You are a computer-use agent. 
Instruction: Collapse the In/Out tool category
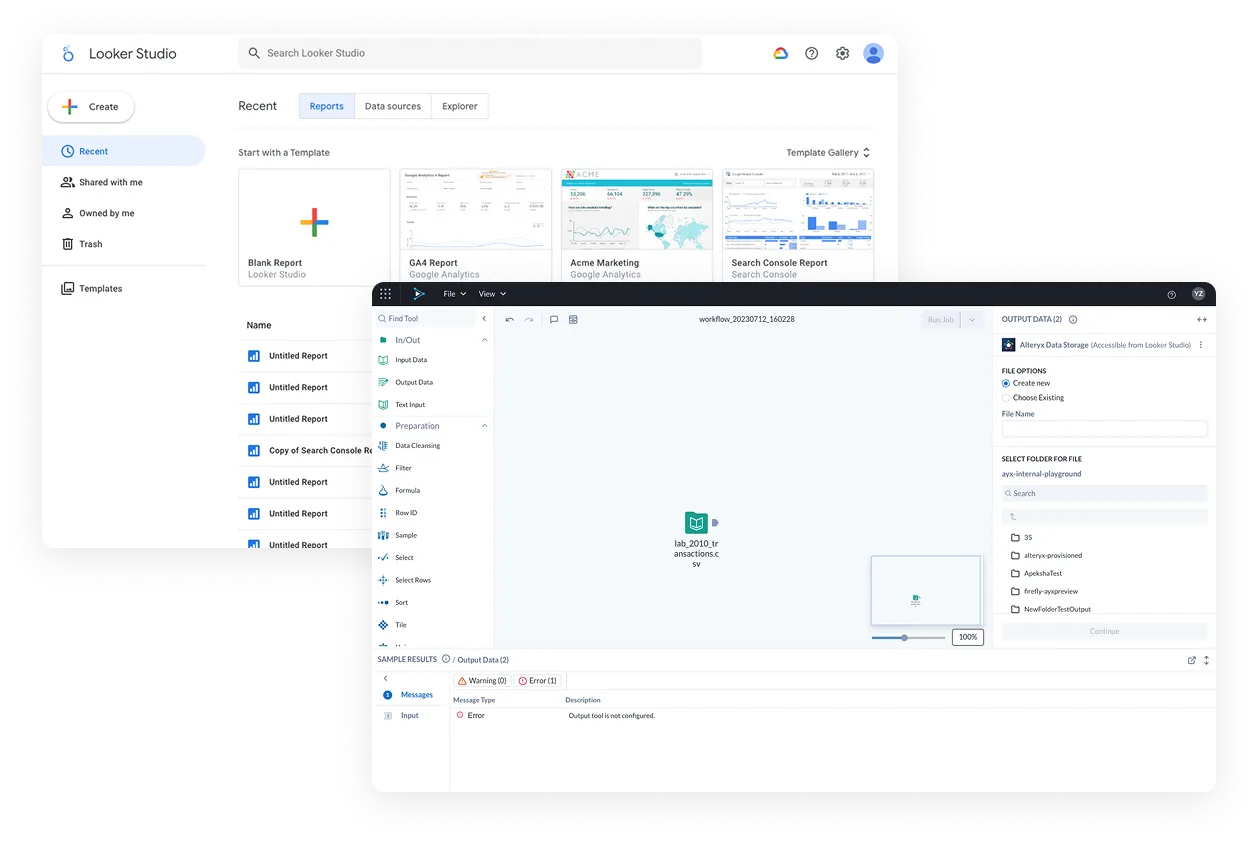point(485,340)
